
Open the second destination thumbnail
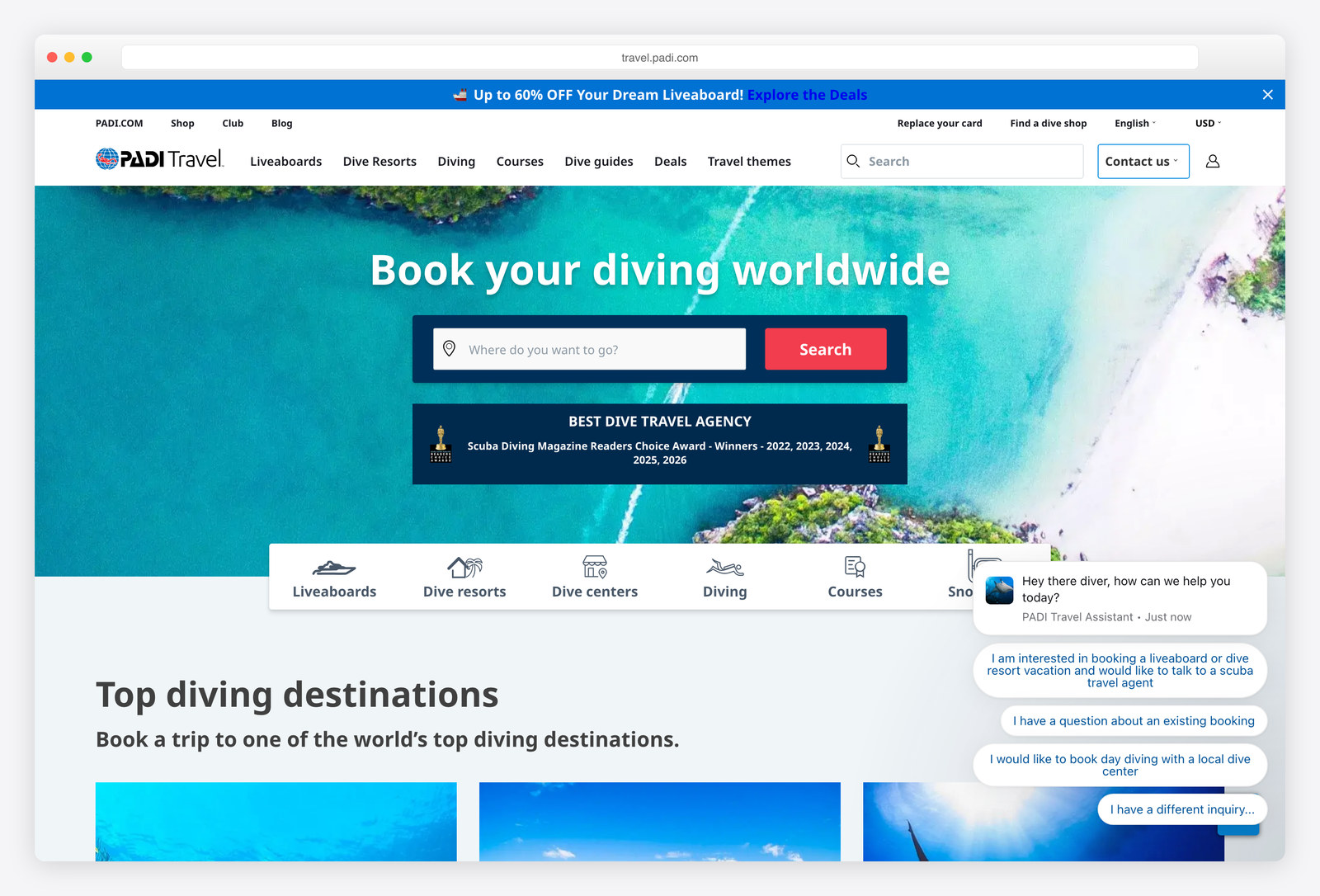click(659, 822)
